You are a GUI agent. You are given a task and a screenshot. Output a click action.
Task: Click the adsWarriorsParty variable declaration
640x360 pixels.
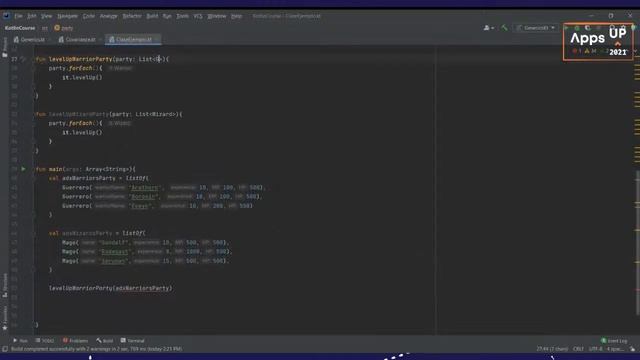(89, 178)
